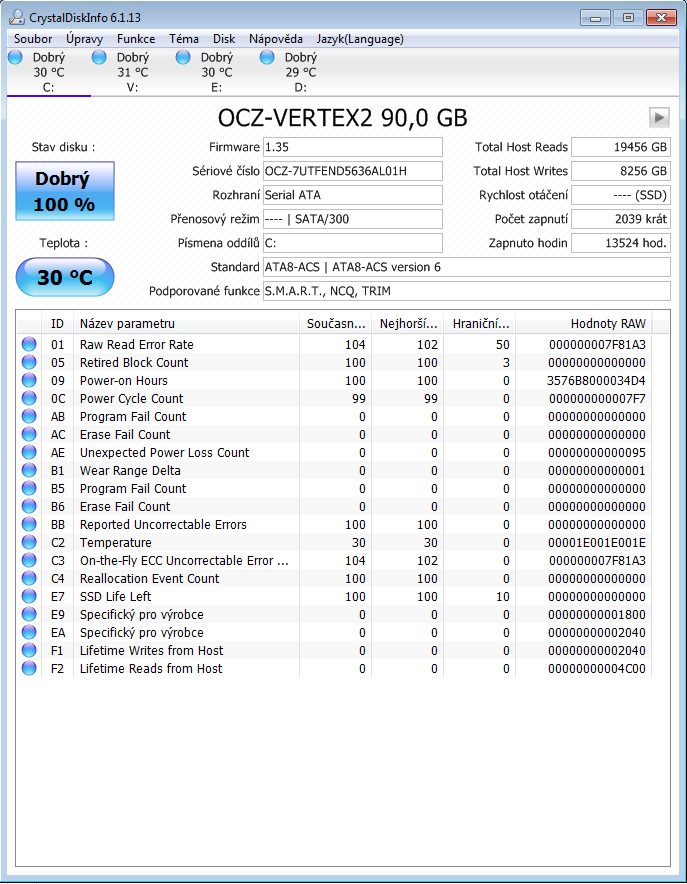The width and height of the screenshot is (687, 884).
Task: Click the 30 °C temperature button
Action: [x=64, y=277]
